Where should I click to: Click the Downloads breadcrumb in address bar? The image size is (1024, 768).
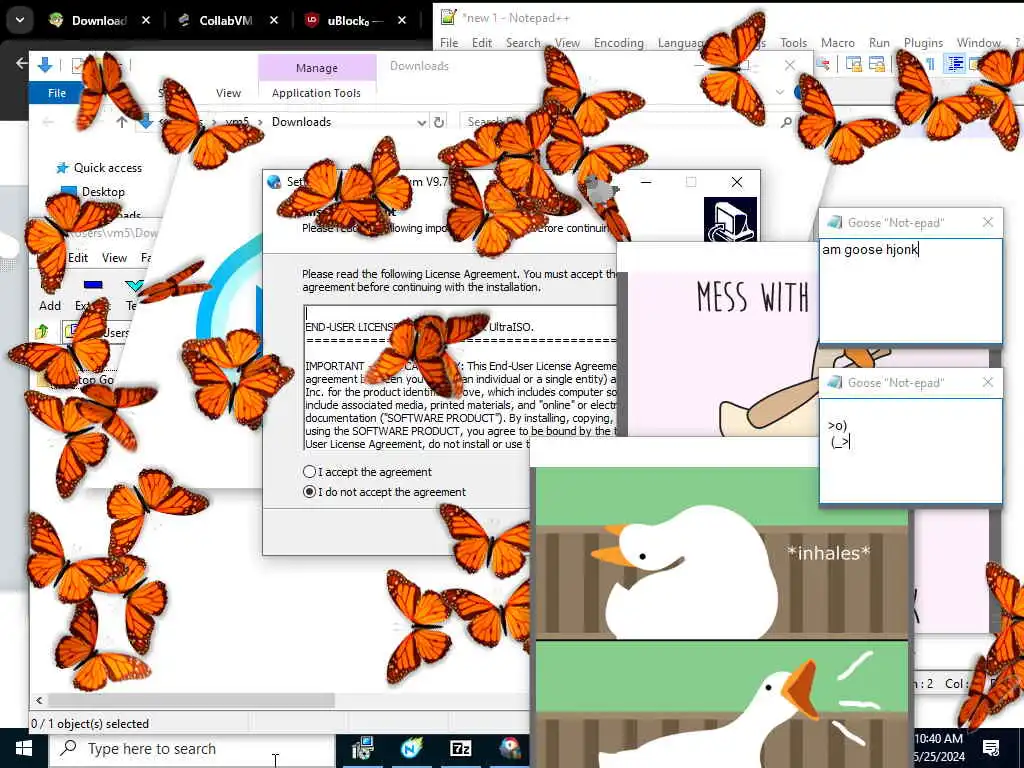point(301,121)
